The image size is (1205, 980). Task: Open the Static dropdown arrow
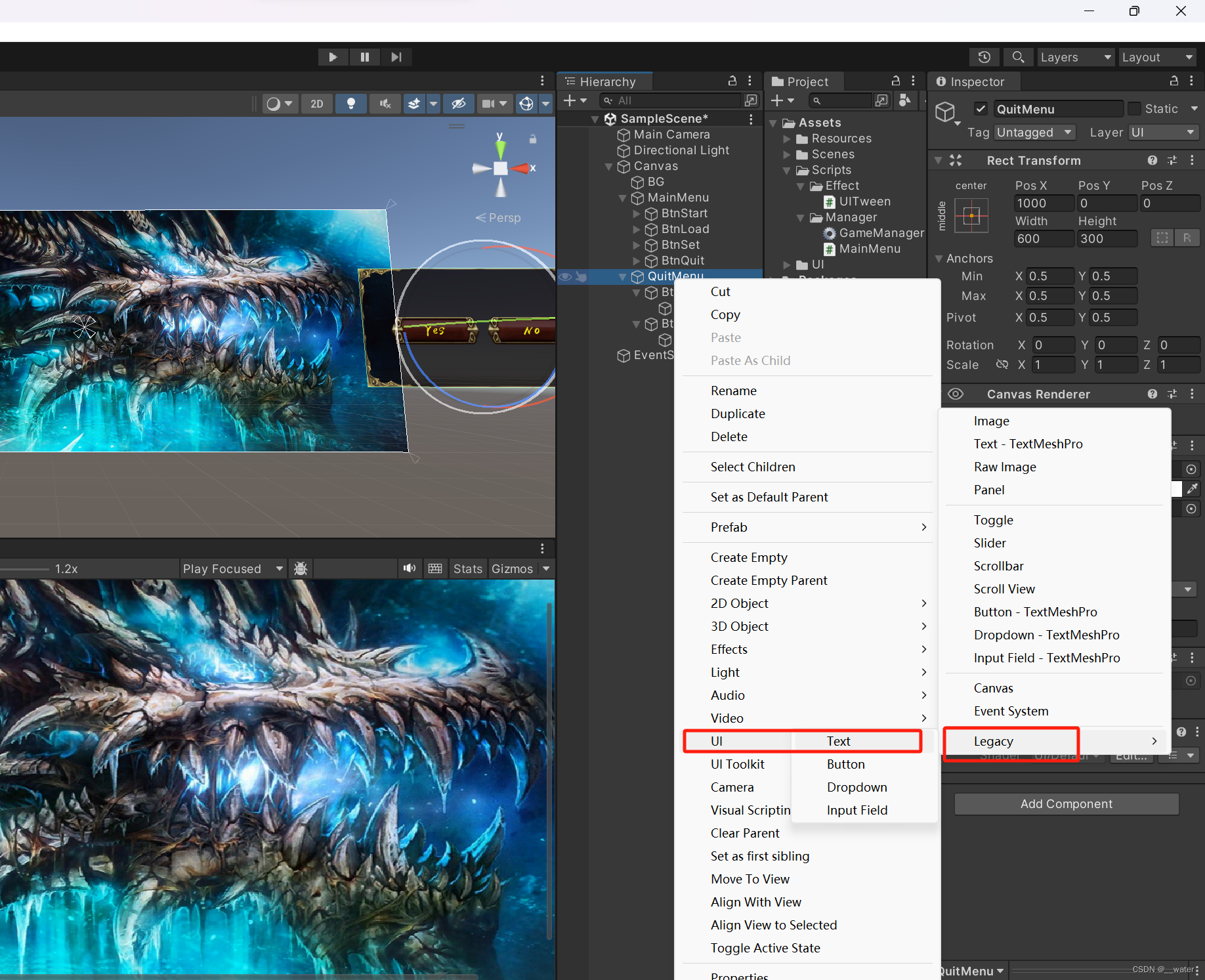[x=1194, y=109]
